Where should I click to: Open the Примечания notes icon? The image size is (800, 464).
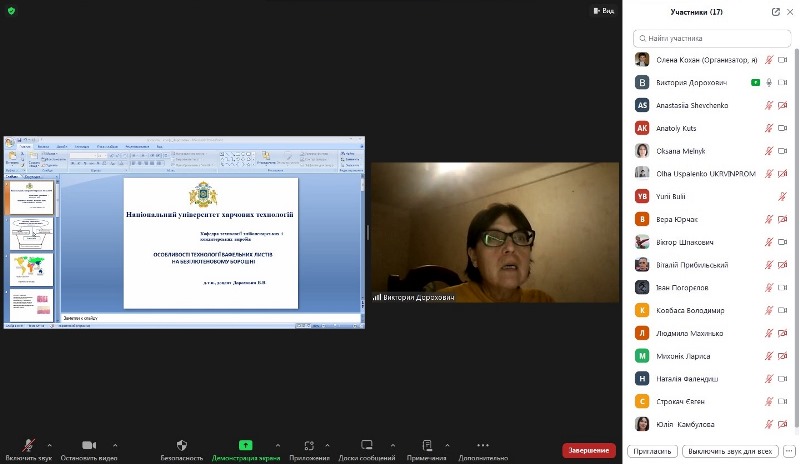point(427,445)
